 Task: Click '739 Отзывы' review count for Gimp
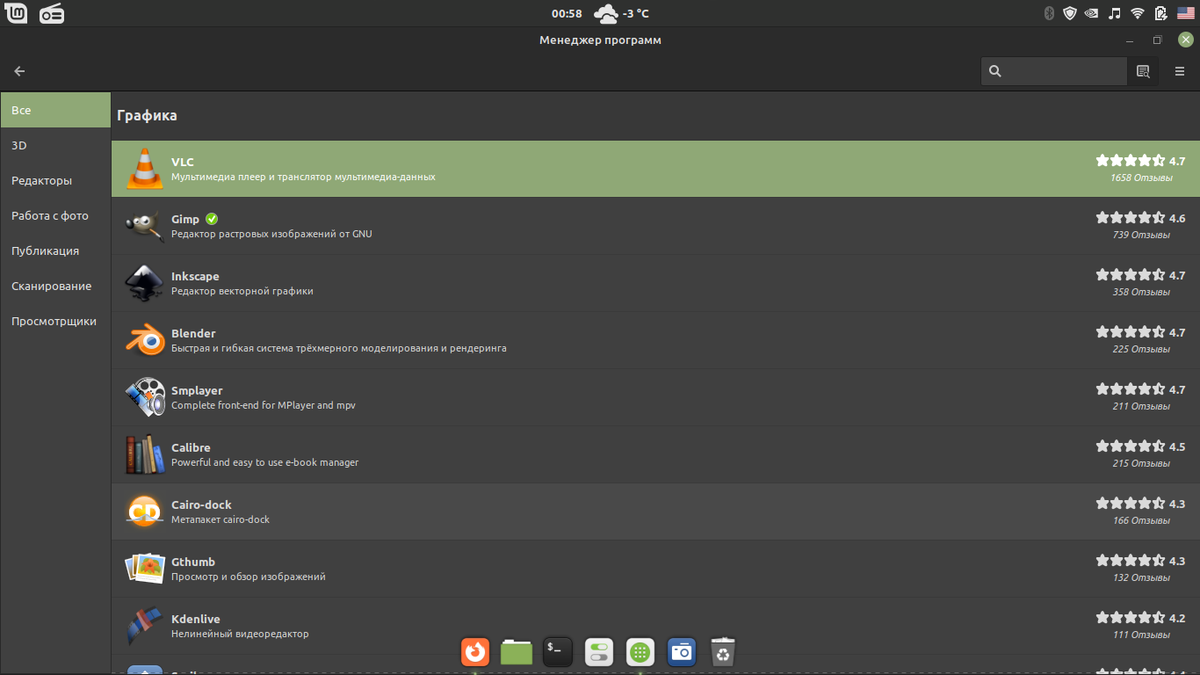pyautogui.click(x=1141, y=235)
